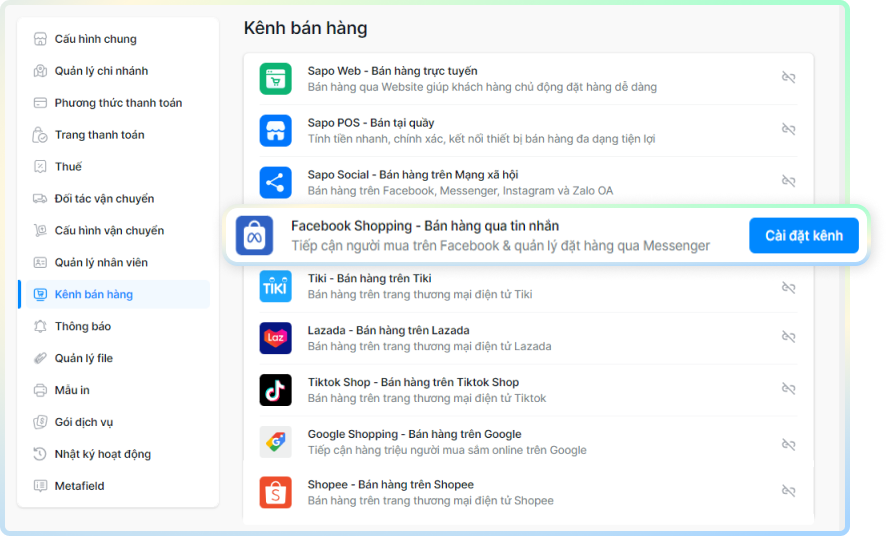The height and width of the screenshot is (536, 888).
Task: Click the Cấu hình chung store icon
Action: point(40,39)
